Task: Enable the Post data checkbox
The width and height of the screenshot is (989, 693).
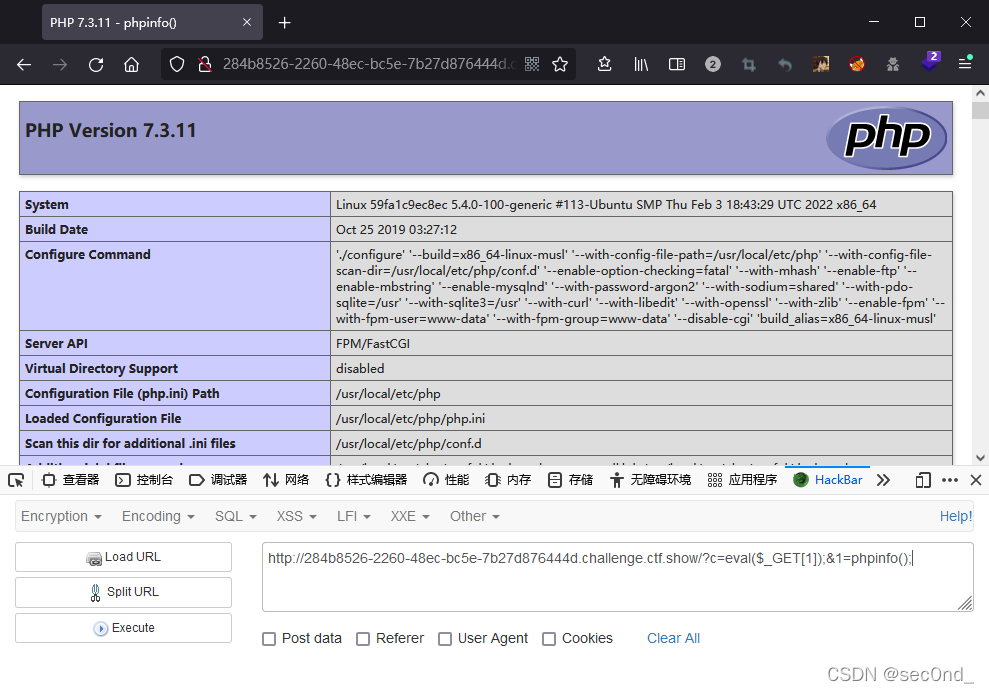Action: tap(269, 639)
